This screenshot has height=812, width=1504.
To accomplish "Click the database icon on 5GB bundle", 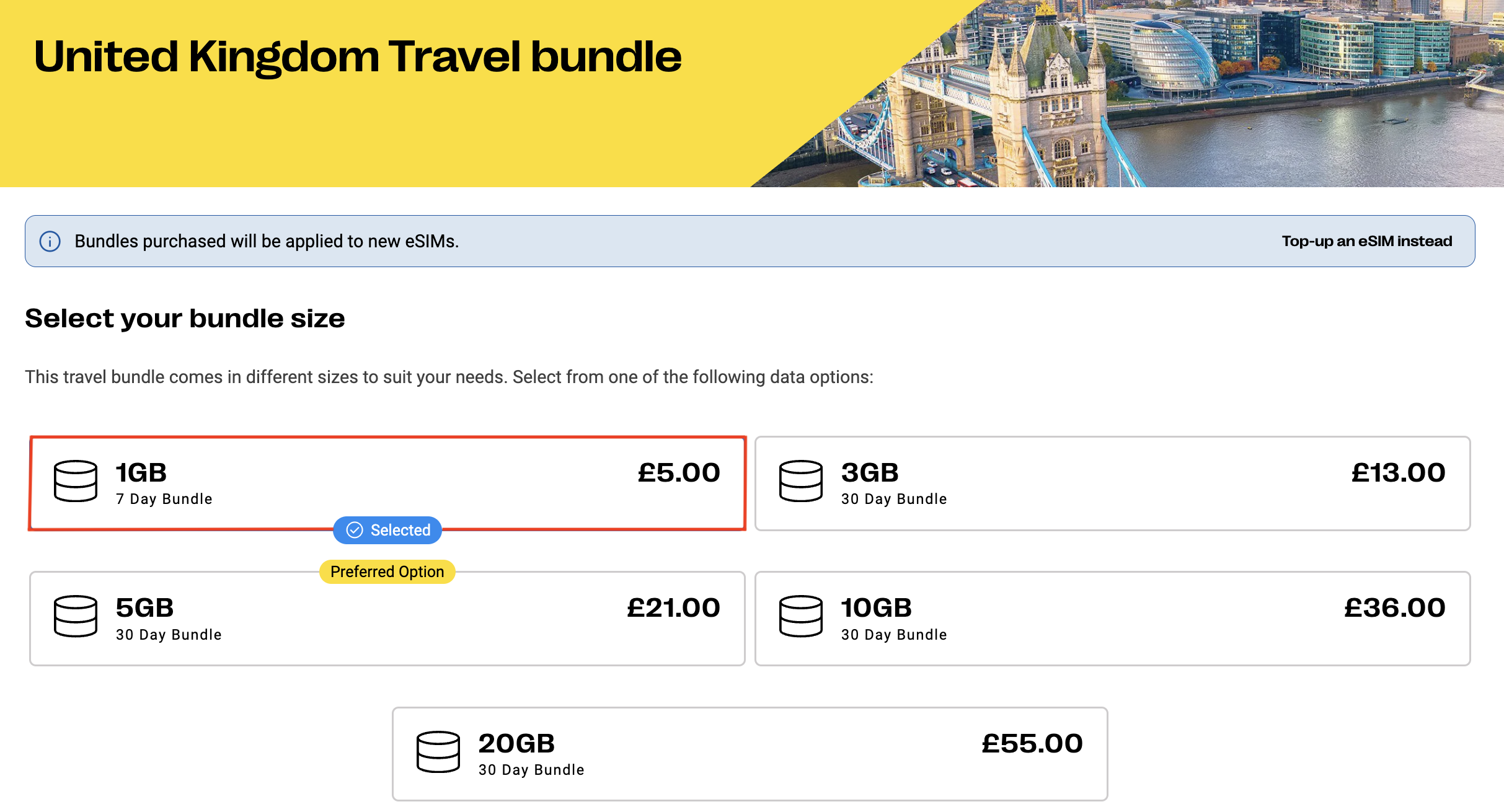I will pos(76,616).
